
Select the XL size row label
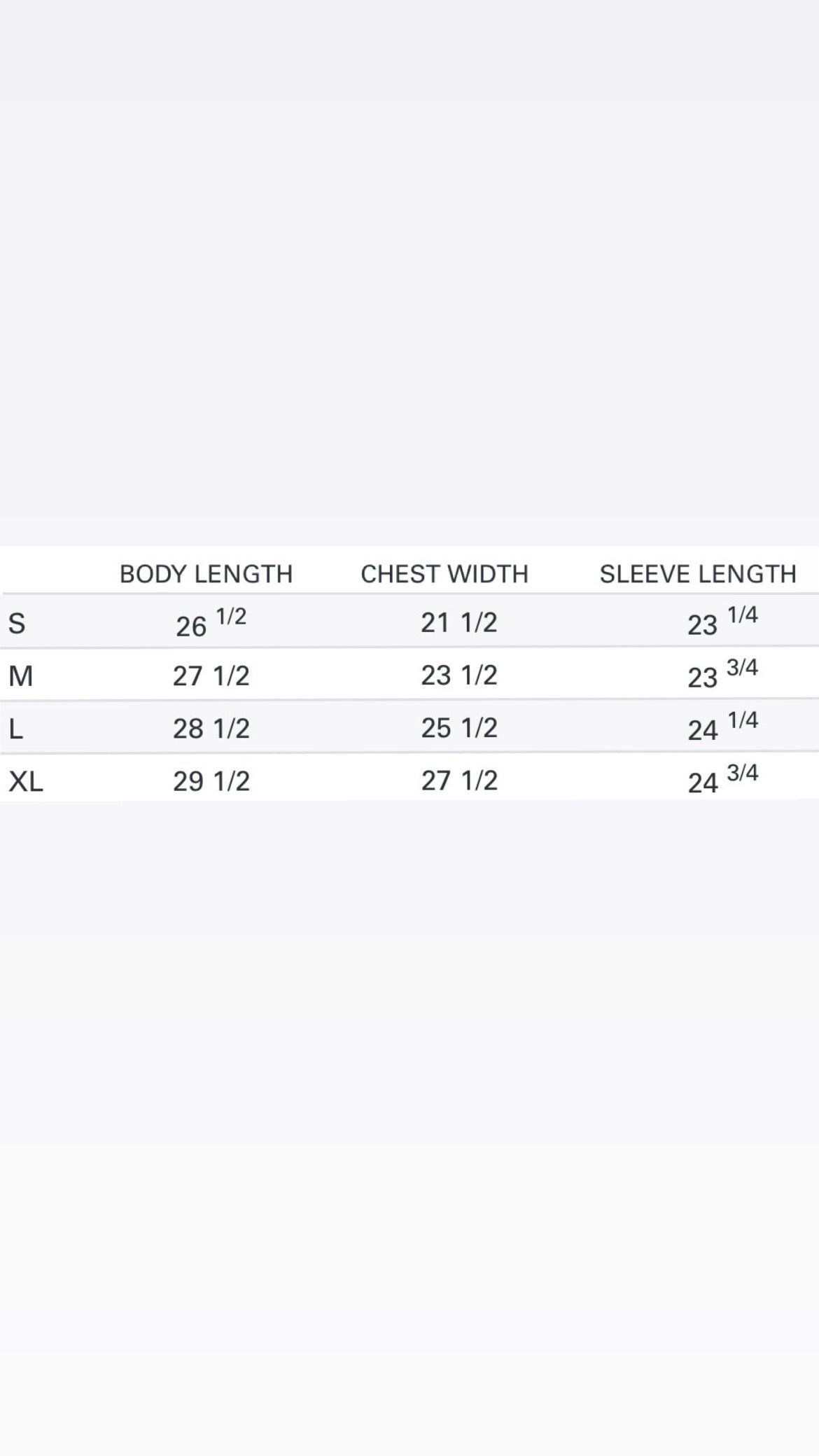pyautogui.click(x=26, y=781)
